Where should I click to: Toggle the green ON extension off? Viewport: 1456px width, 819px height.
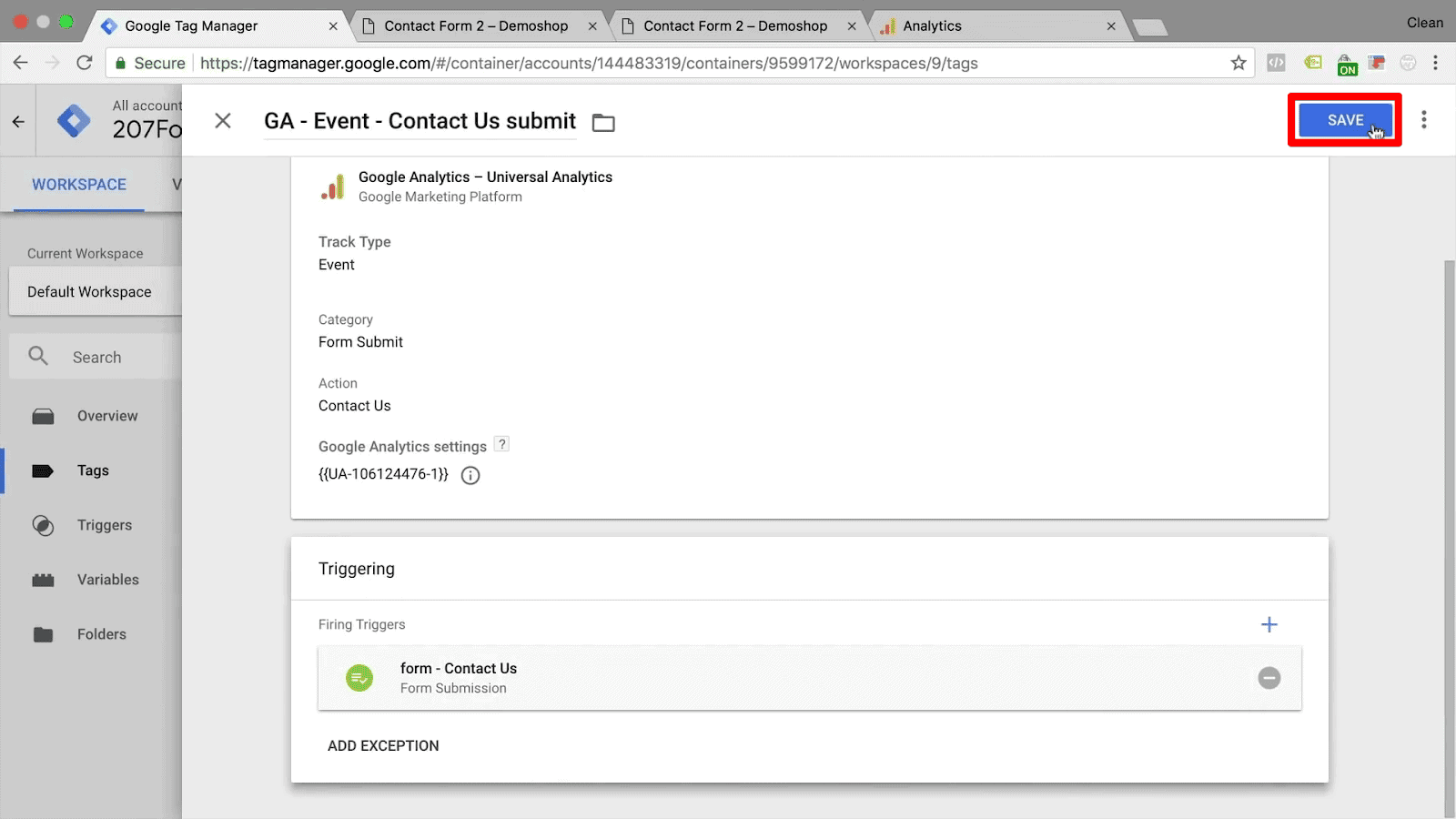click(x=1348, y=63)
